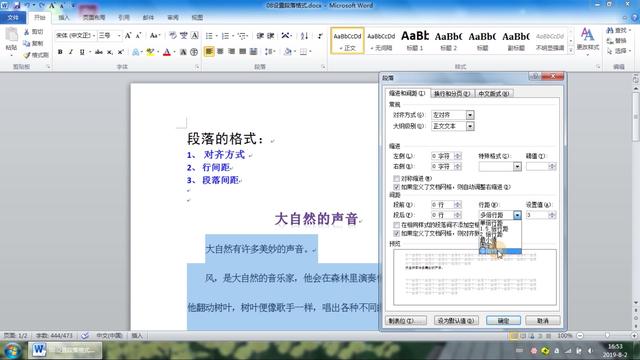
Task: Click the Word item in the taskbar
Action: click(x=65, y=350)
